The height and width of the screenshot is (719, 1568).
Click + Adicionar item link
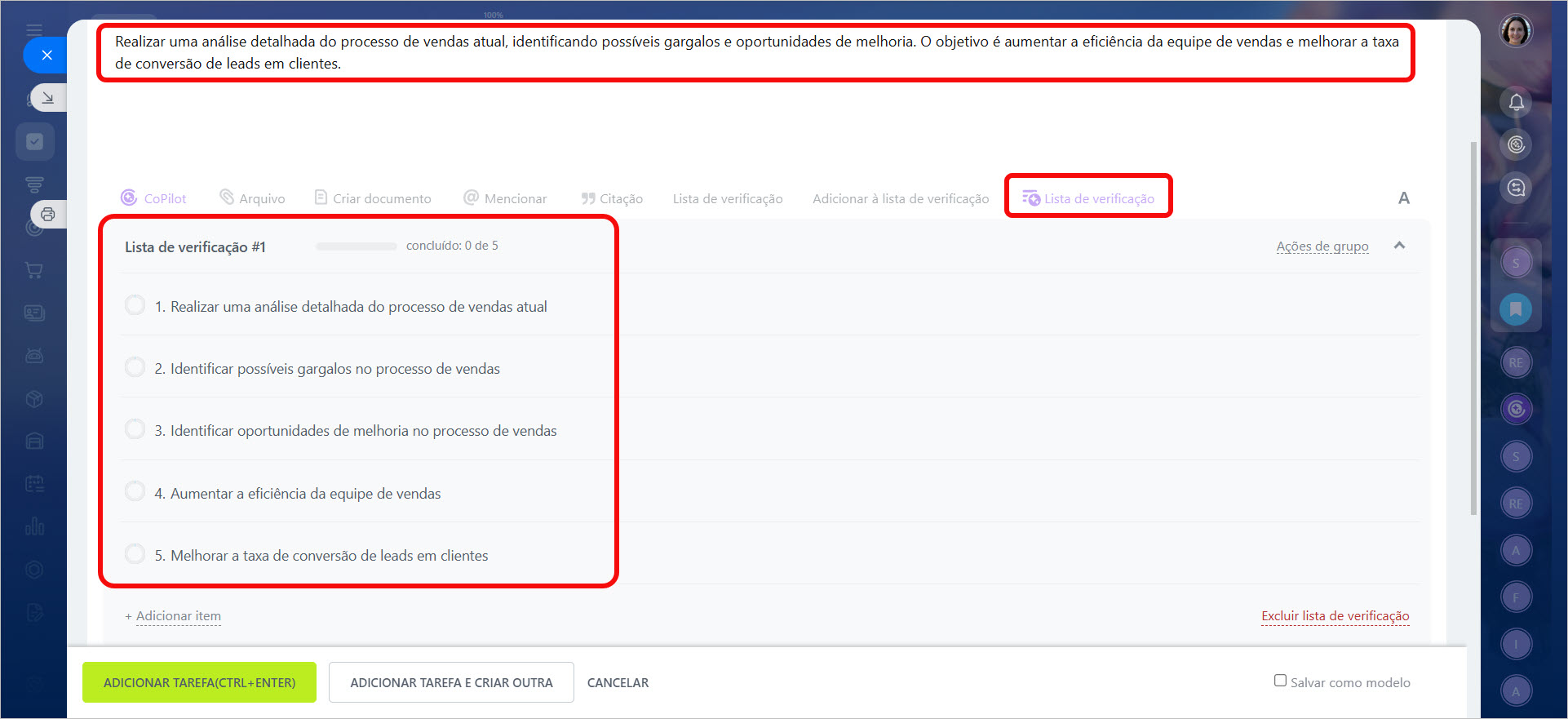point(173,616)
